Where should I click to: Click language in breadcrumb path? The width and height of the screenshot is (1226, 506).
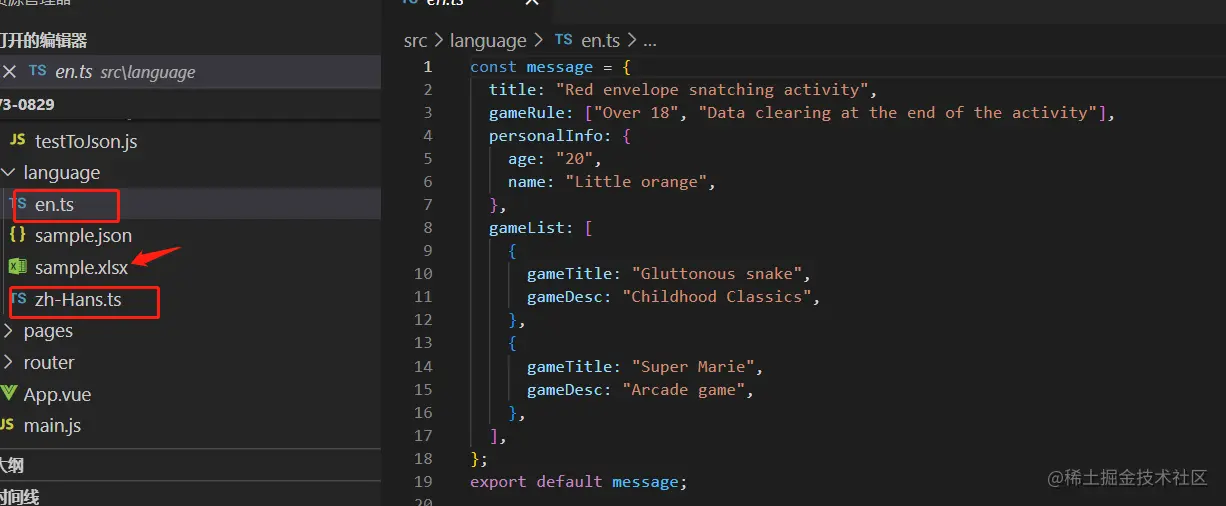488,41
